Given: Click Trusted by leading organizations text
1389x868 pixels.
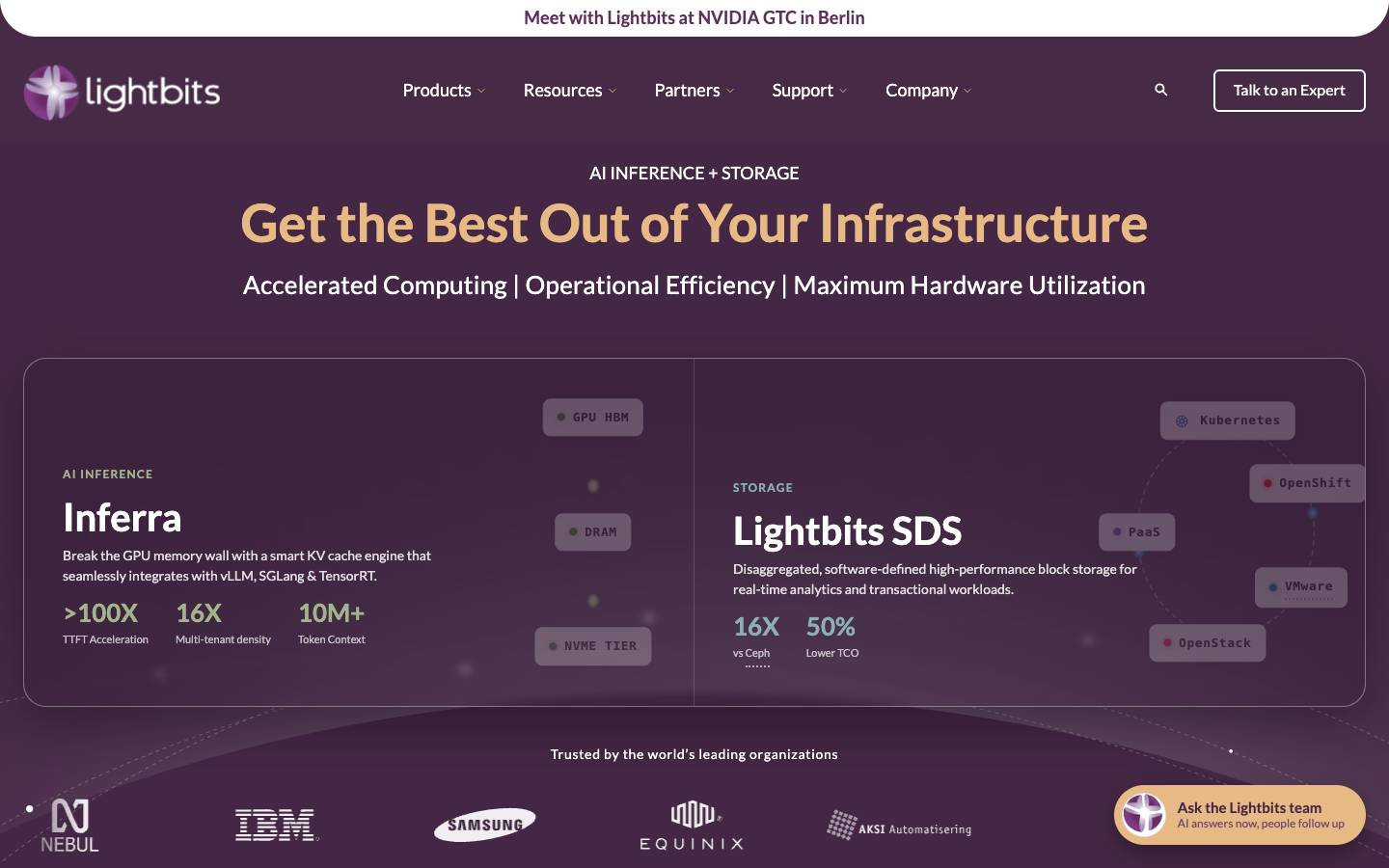Looking at the screenshot, I should tap(694, 754).
